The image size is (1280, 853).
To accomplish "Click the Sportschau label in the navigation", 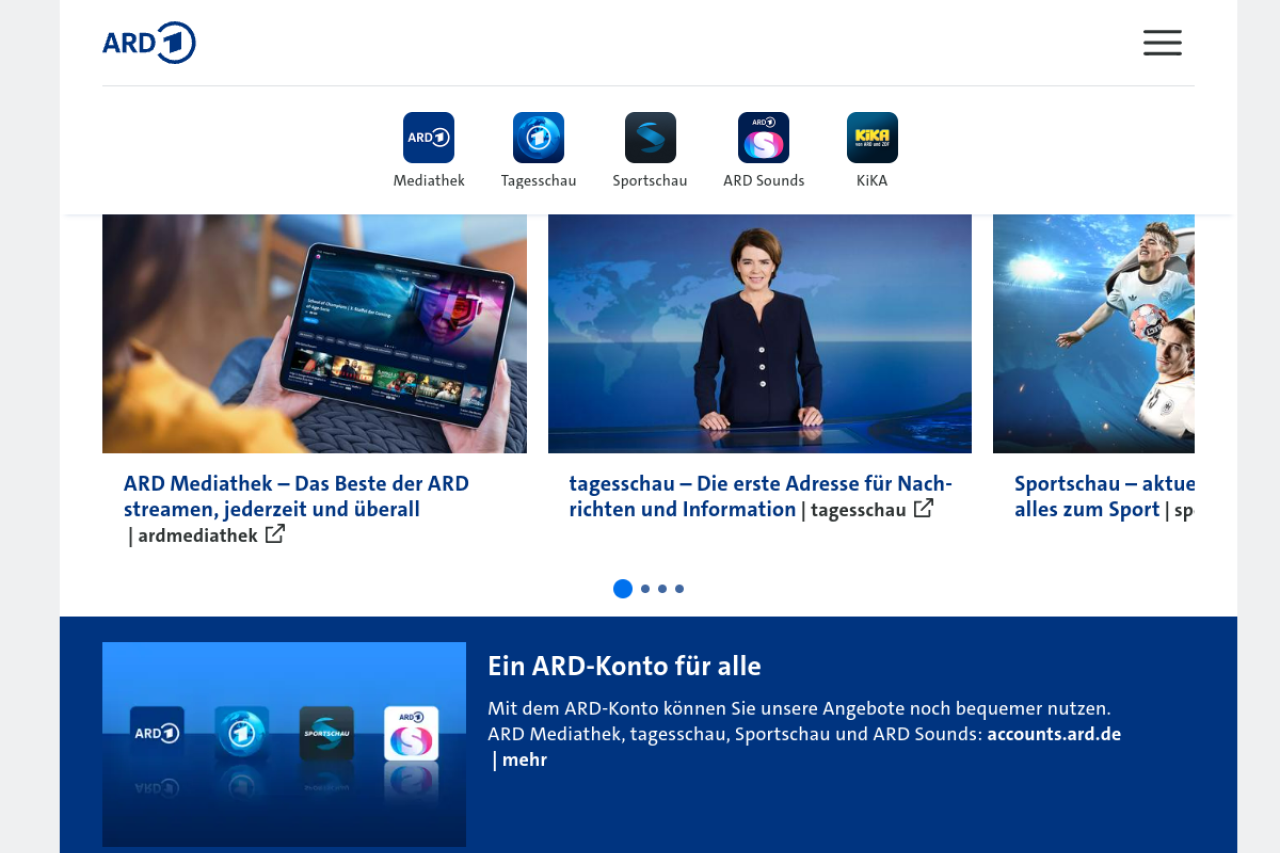I will (650, 181).
